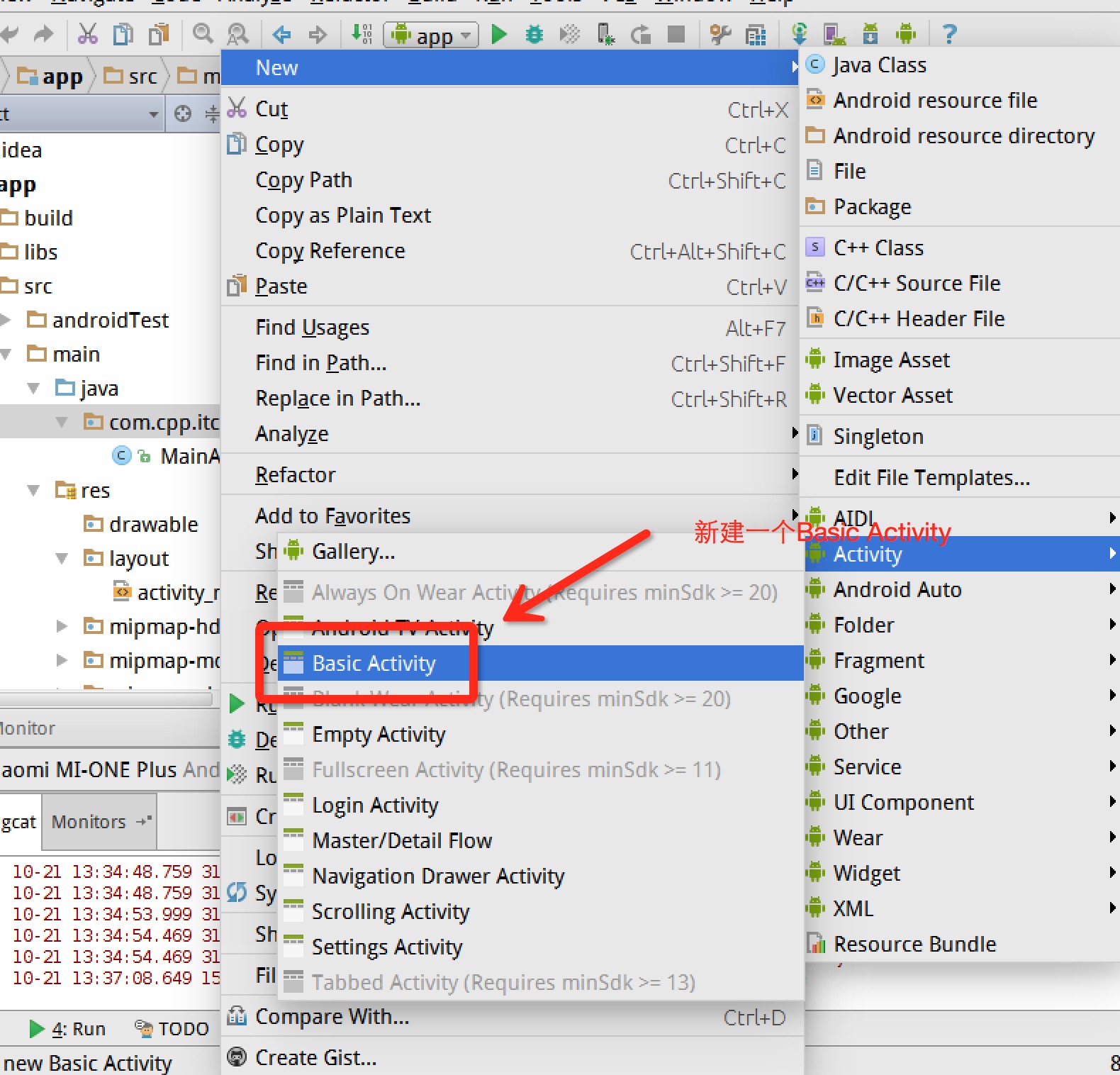
Task: Run the app with the green play icon
Action: pyautogui.click(x=499, y=33)
